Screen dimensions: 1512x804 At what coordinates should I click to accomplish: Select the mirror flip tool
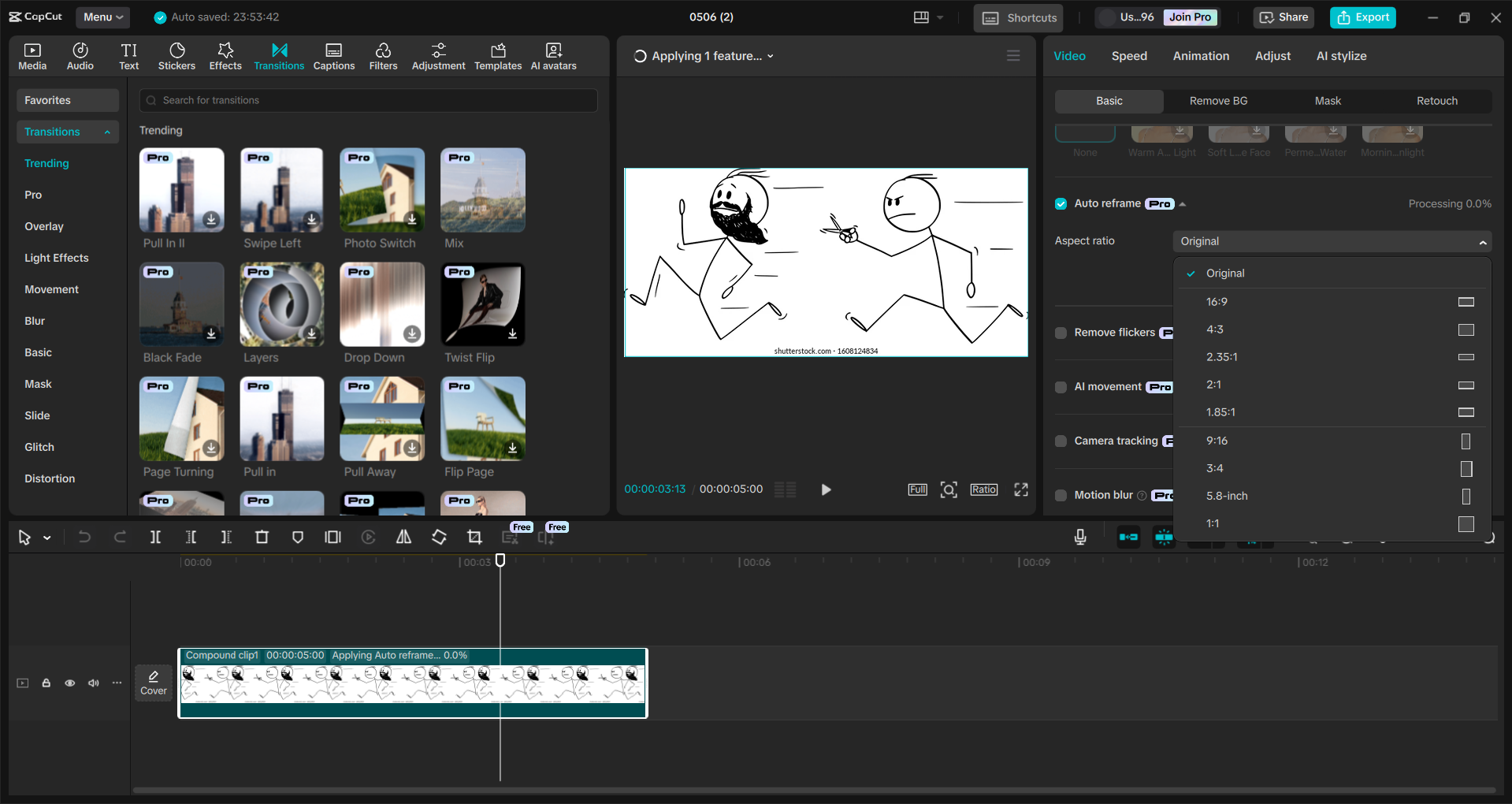pyautogui.click(x=403, y=537)
